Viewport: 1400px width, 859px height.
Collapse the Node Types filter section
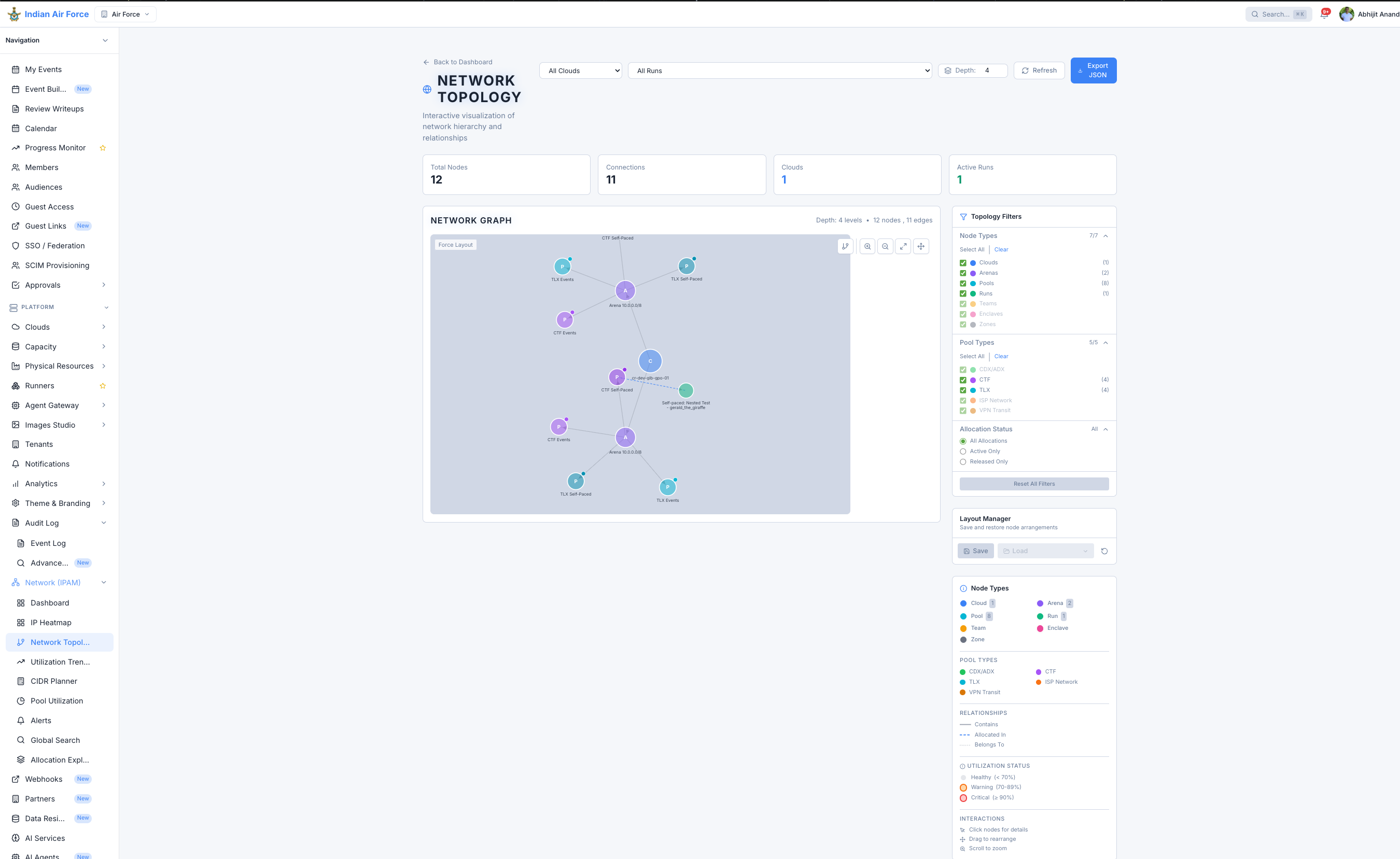[1105, 236]
